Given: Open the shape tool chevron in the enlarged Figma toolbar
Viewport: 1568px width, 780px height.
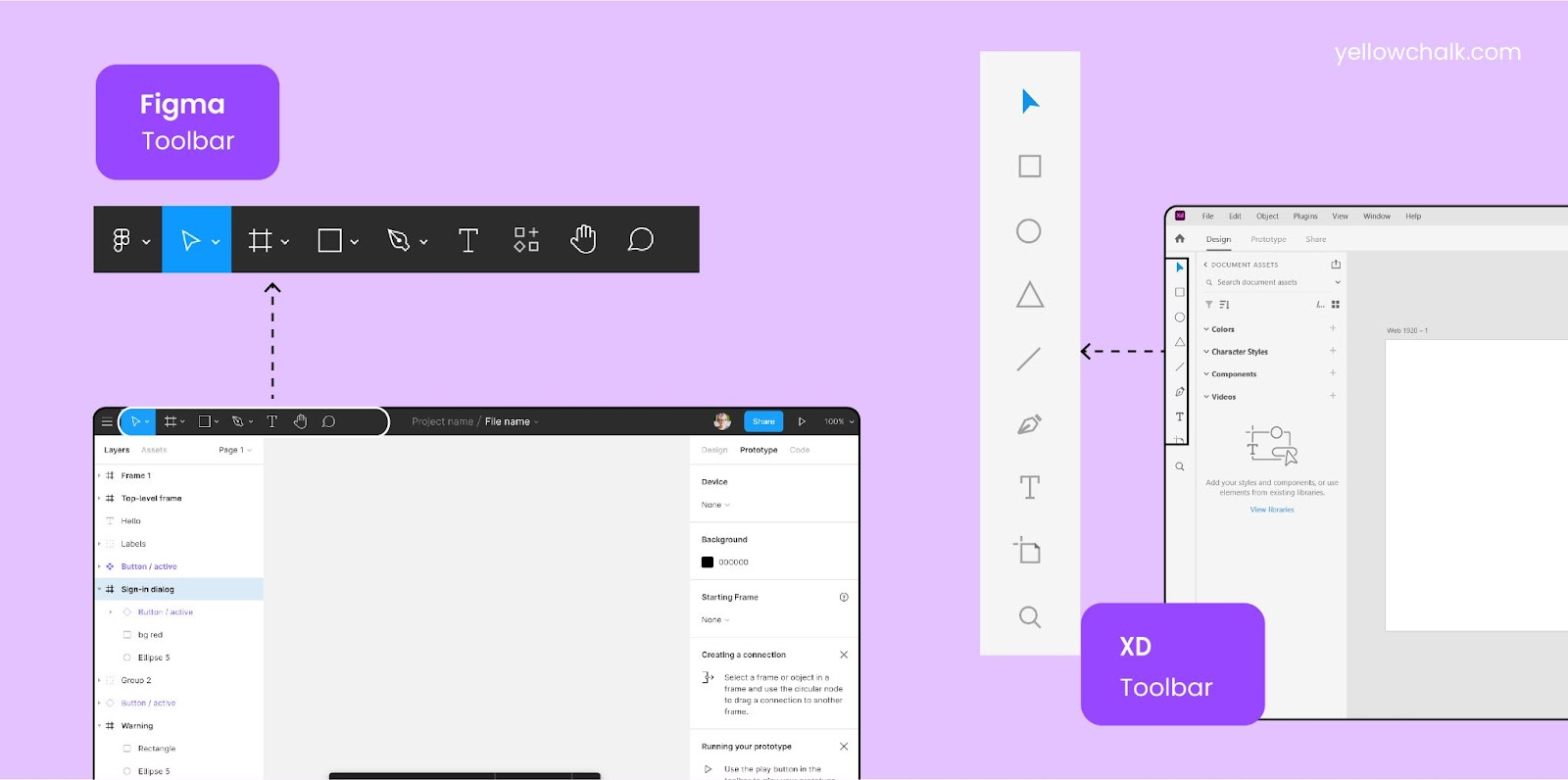Looking at the screenshot, I should tap(355, 242).
